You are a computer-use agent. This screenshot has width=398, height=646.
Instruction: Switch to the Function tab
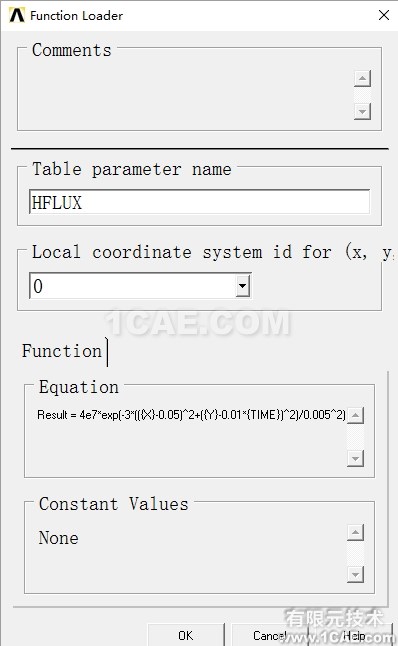click(x=62, y=351)
